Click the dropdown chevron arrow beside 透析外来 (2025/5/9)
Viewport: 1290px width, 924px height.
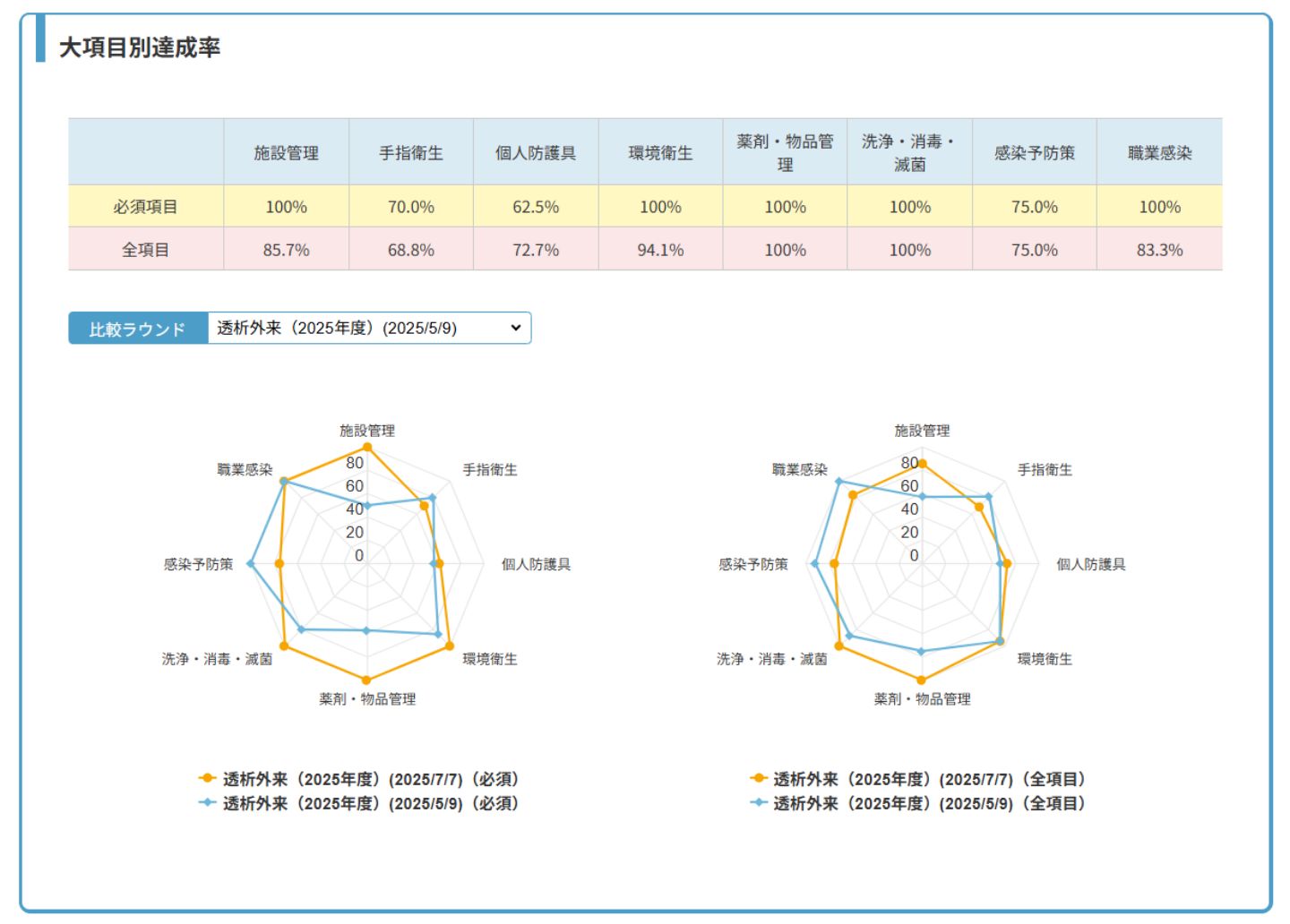(x=516, y=329)
